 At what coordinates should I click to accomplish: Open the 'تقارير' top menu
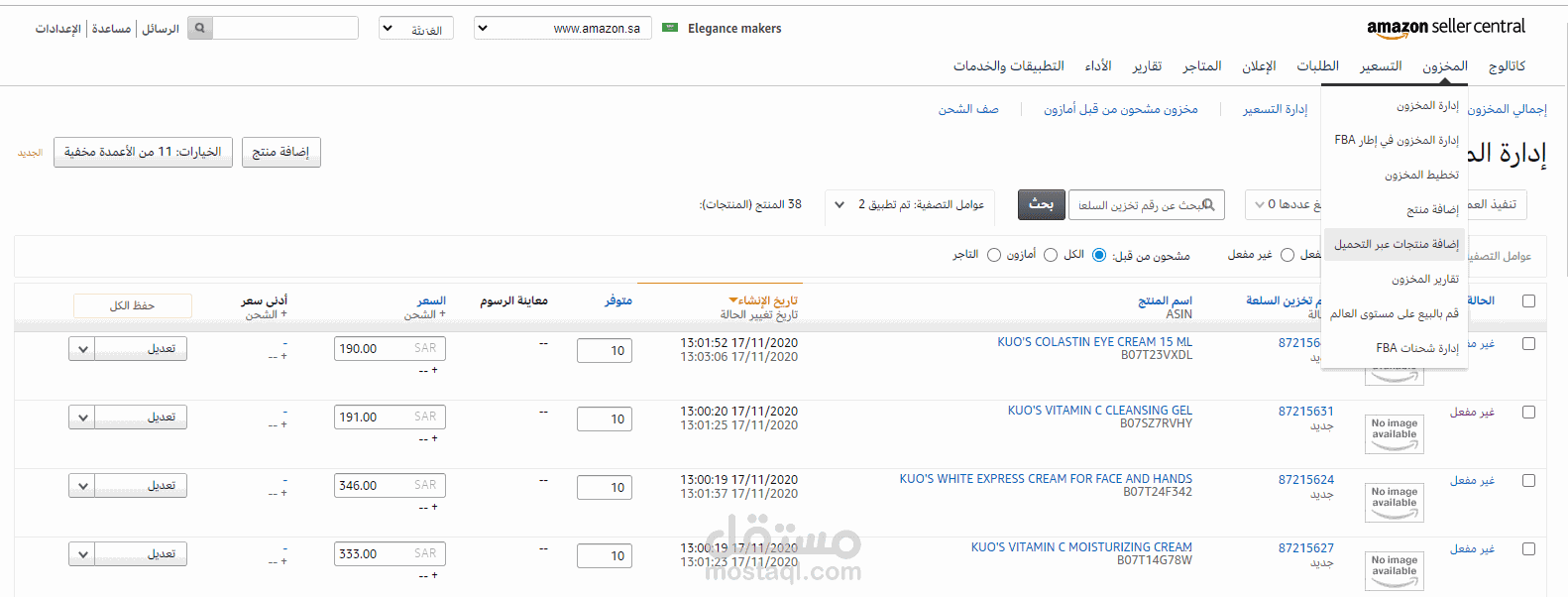[x=1147, y=66]
